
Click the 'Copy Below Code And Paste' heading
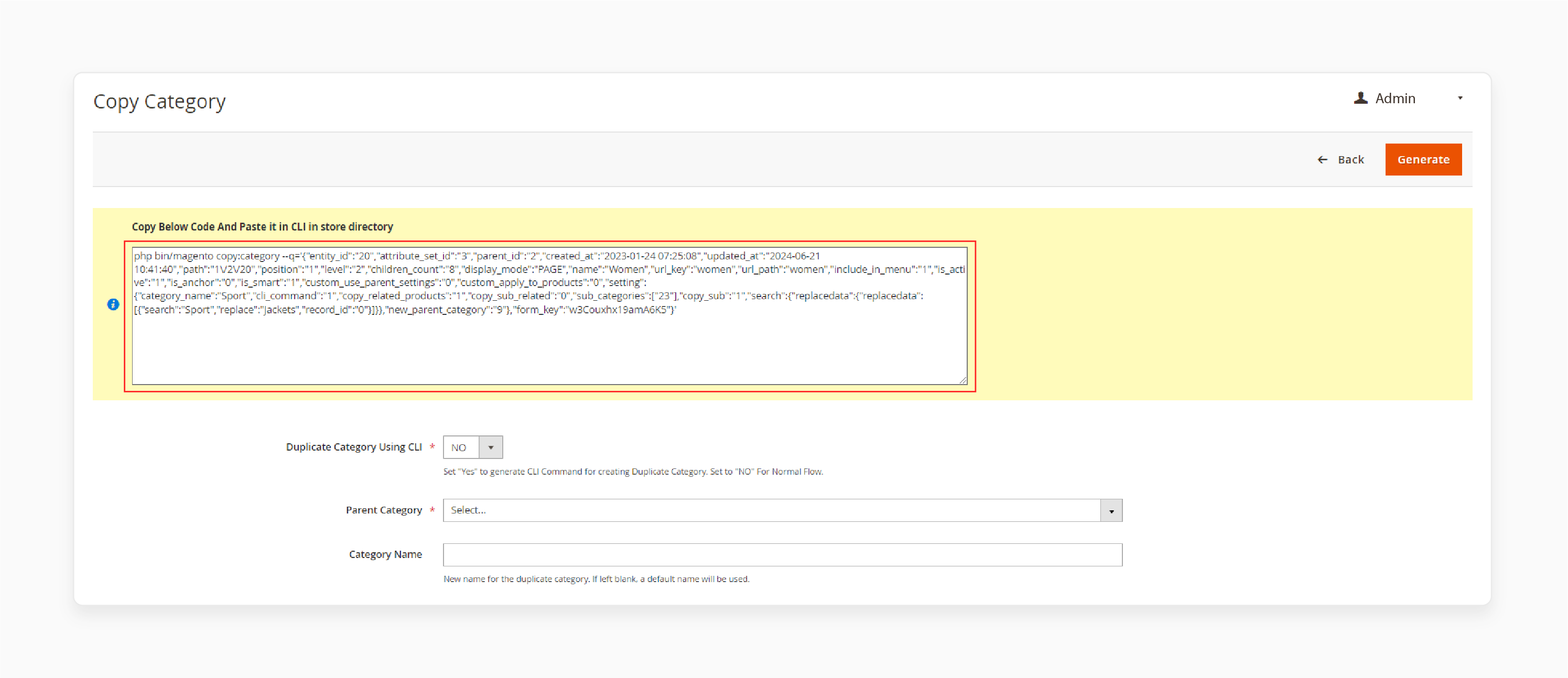coord(262,226)
